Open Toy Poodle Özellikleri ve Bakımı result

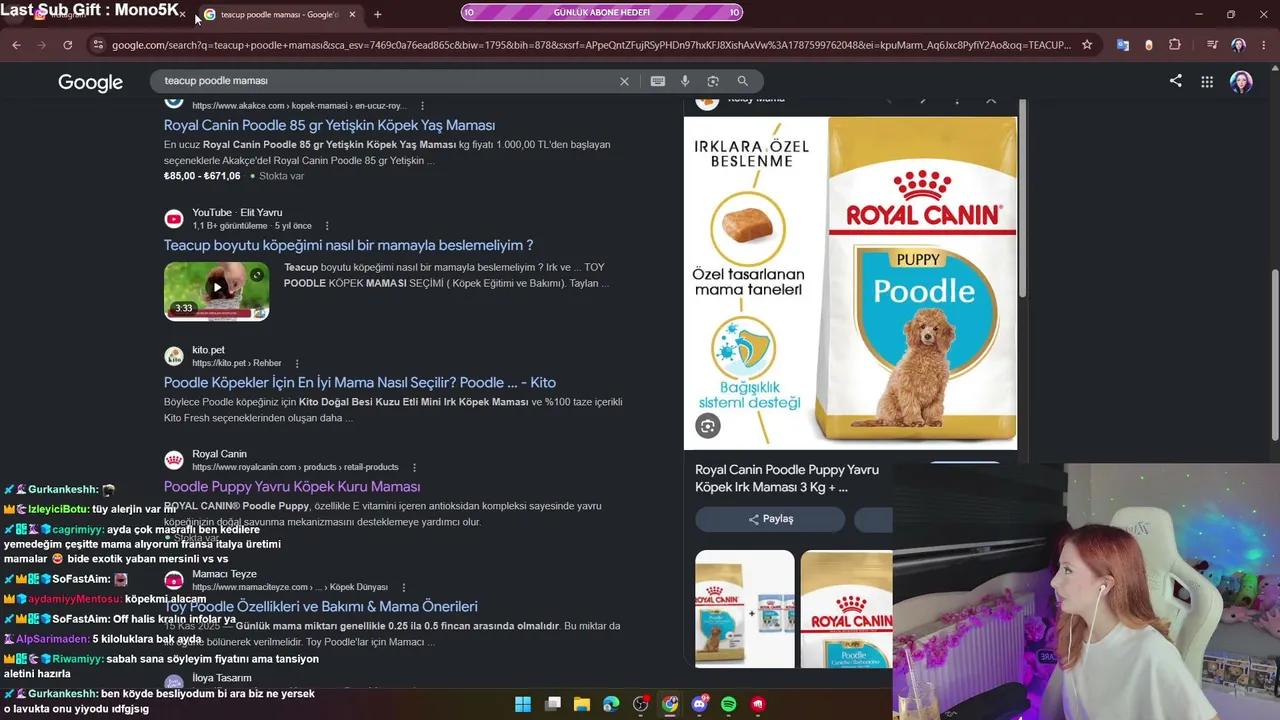coord(321,606)
